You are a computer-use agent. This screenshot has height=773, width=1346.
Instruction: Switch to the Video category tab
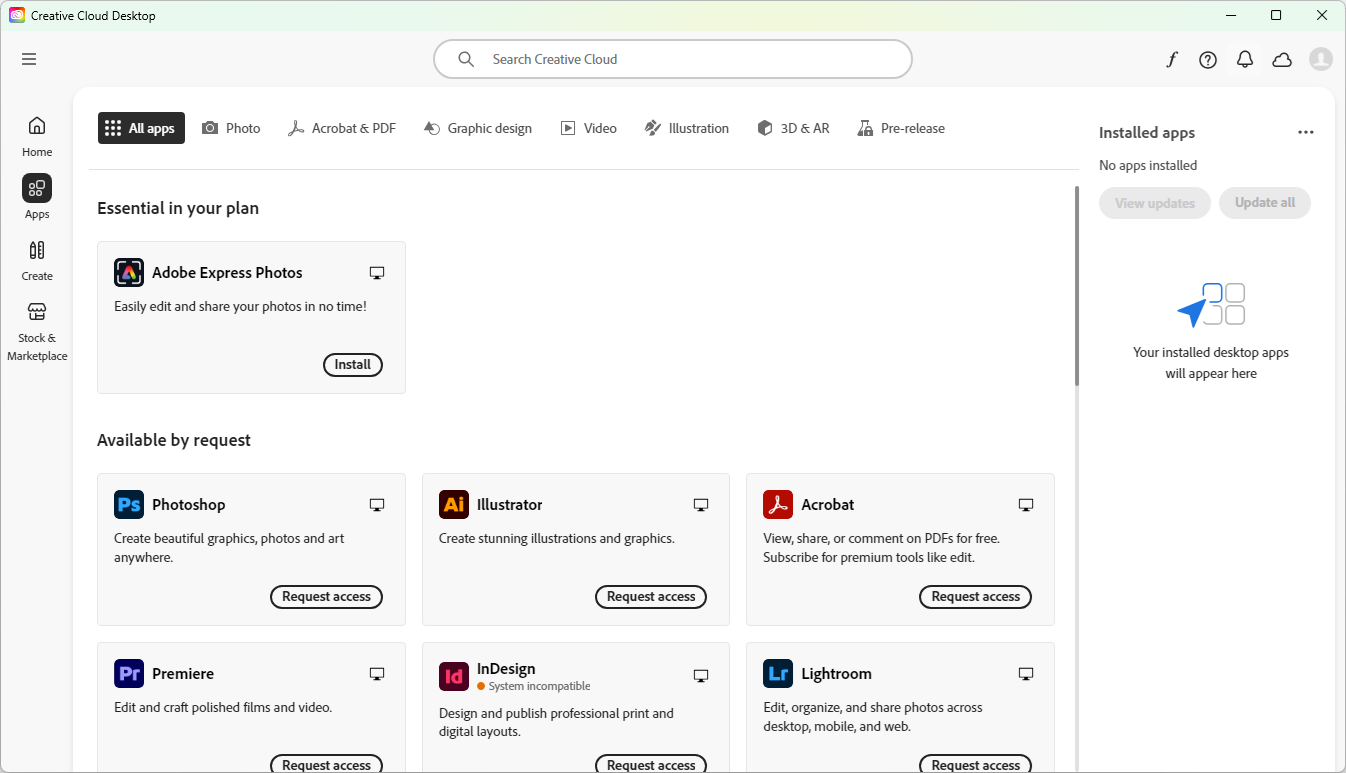coord(588,128)
